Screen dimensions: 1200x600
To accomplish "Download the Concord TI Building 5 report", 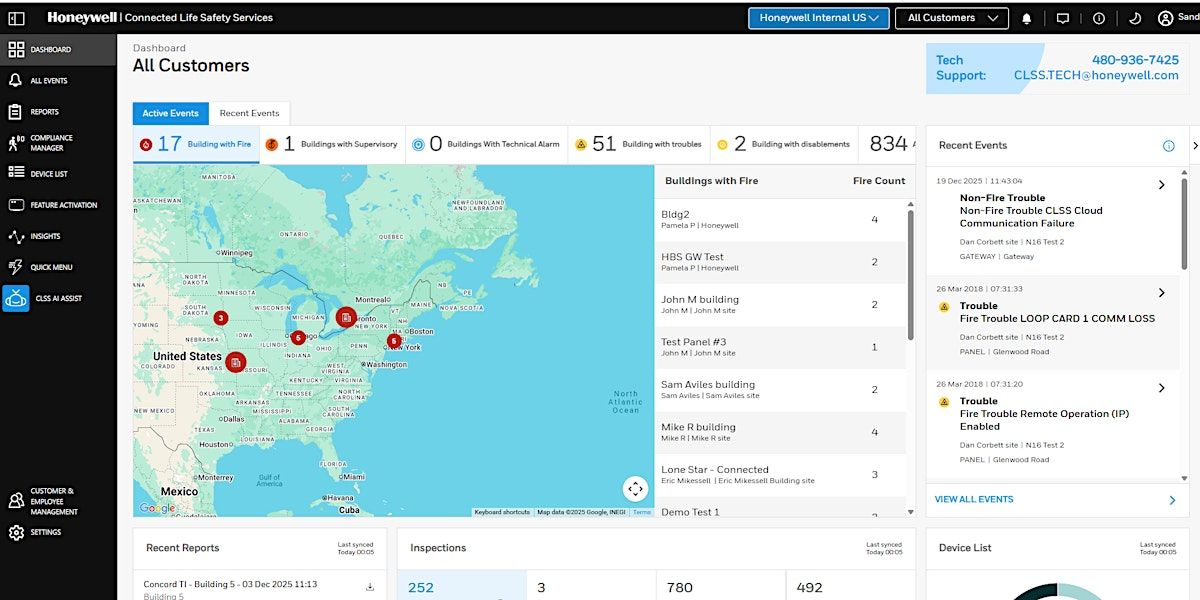I will click(370, 587).
